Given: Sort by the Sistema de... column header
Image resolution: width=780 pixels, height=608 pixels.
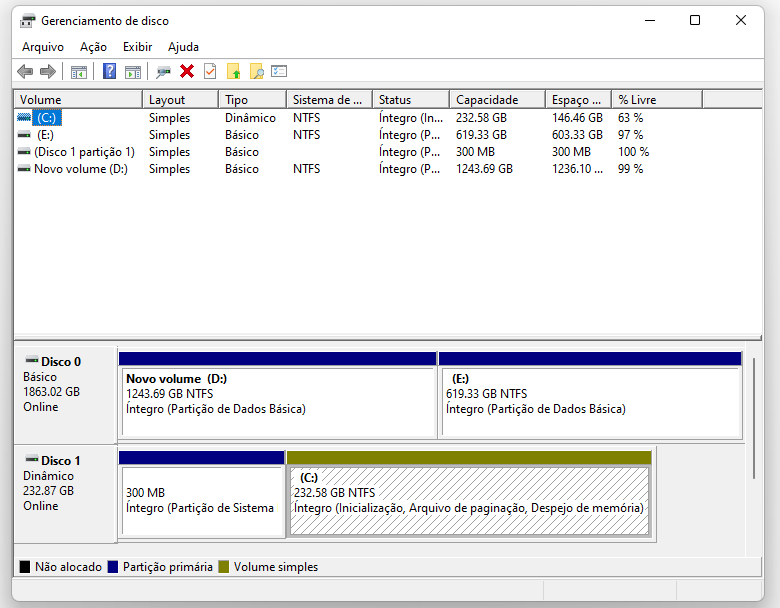Looking at the screenshot, I should (329, 100).
